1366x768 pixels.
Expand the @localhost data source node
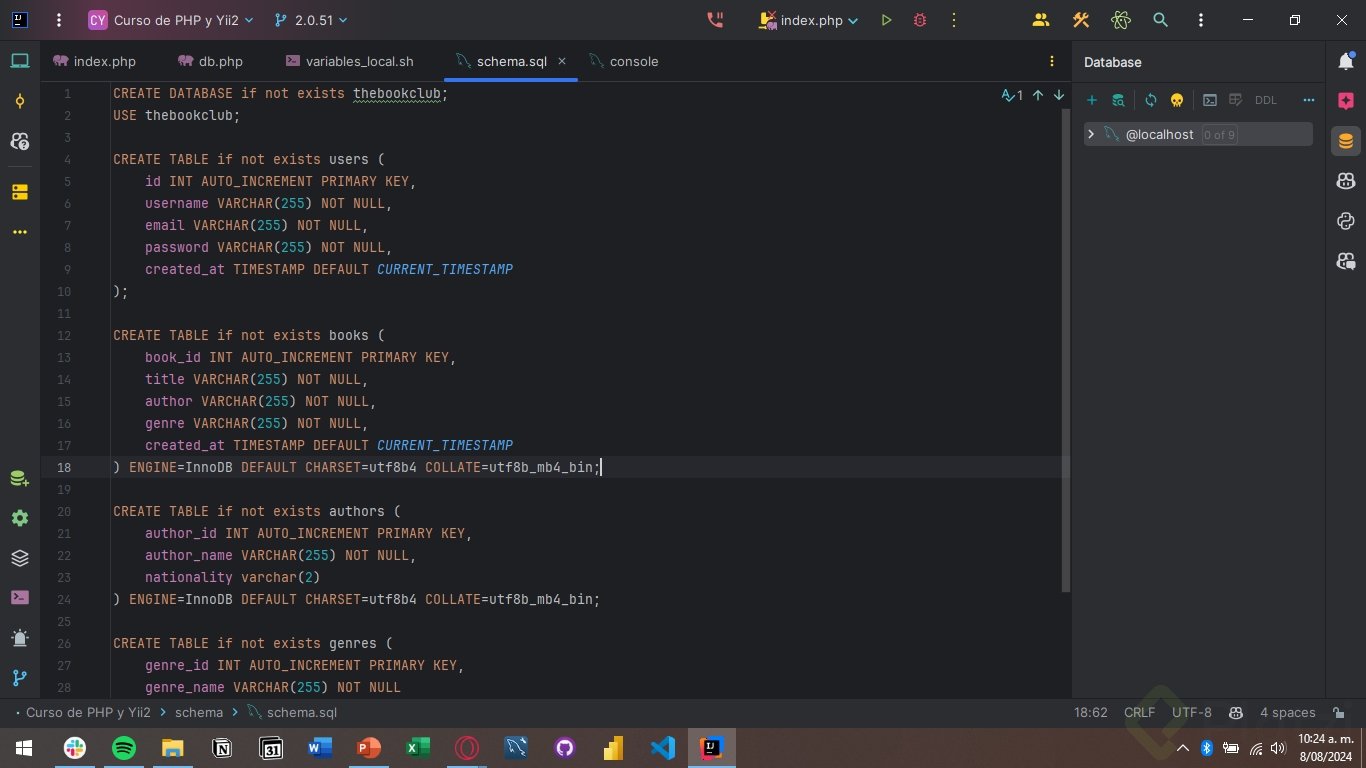[1091, 134]
